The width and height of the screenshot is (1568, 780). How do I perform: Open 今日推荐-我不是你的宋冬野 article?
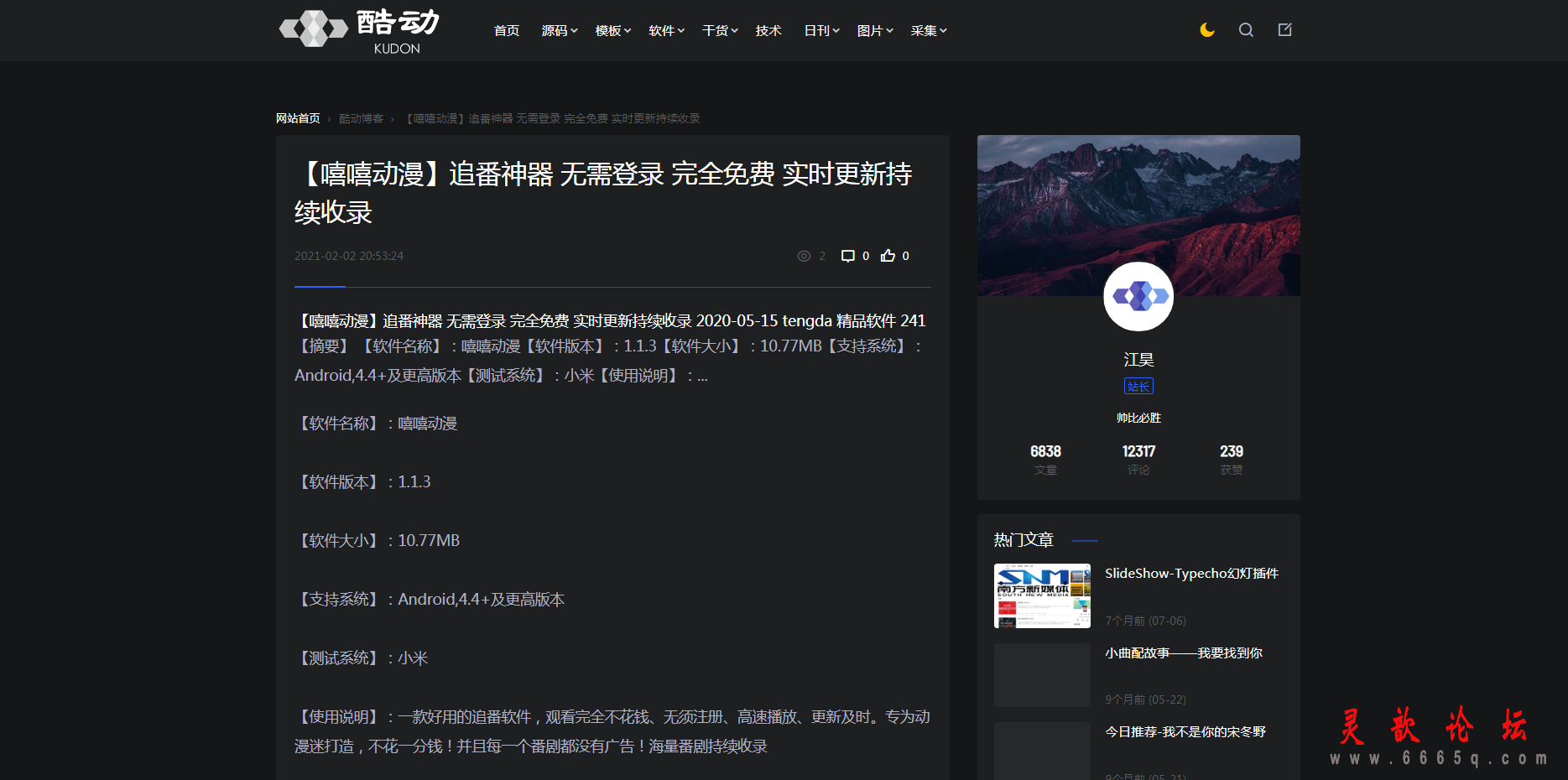point(1185,731)
